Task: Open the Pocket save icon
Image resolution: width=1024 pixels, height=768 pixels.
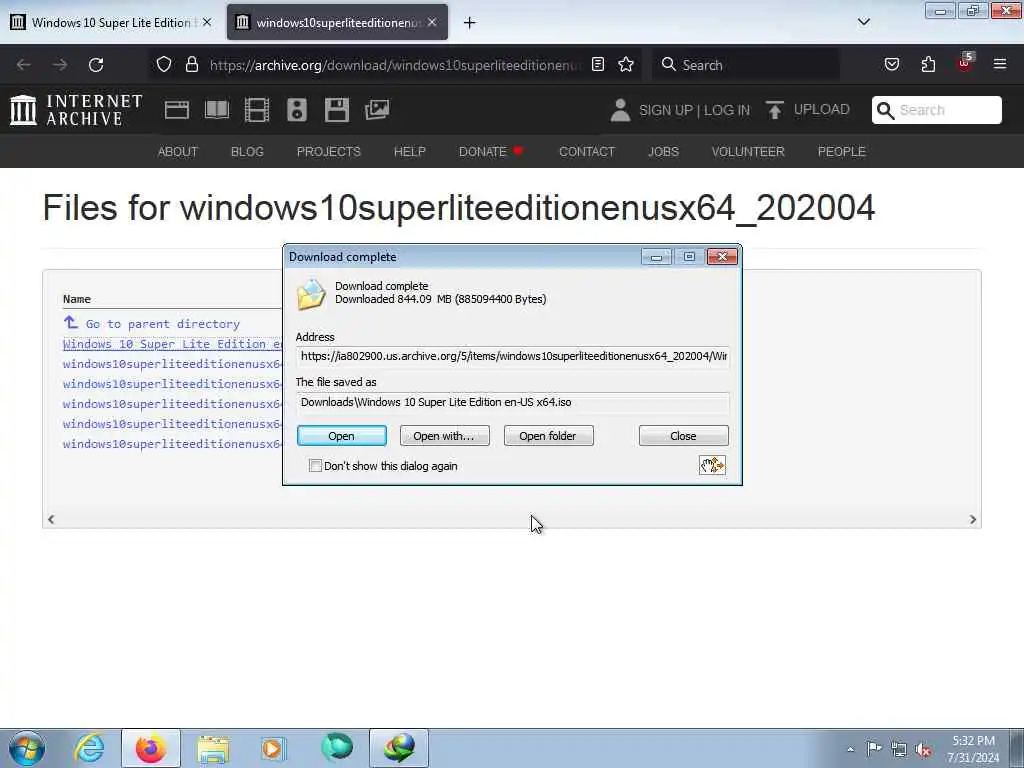Action: [891, 64]
